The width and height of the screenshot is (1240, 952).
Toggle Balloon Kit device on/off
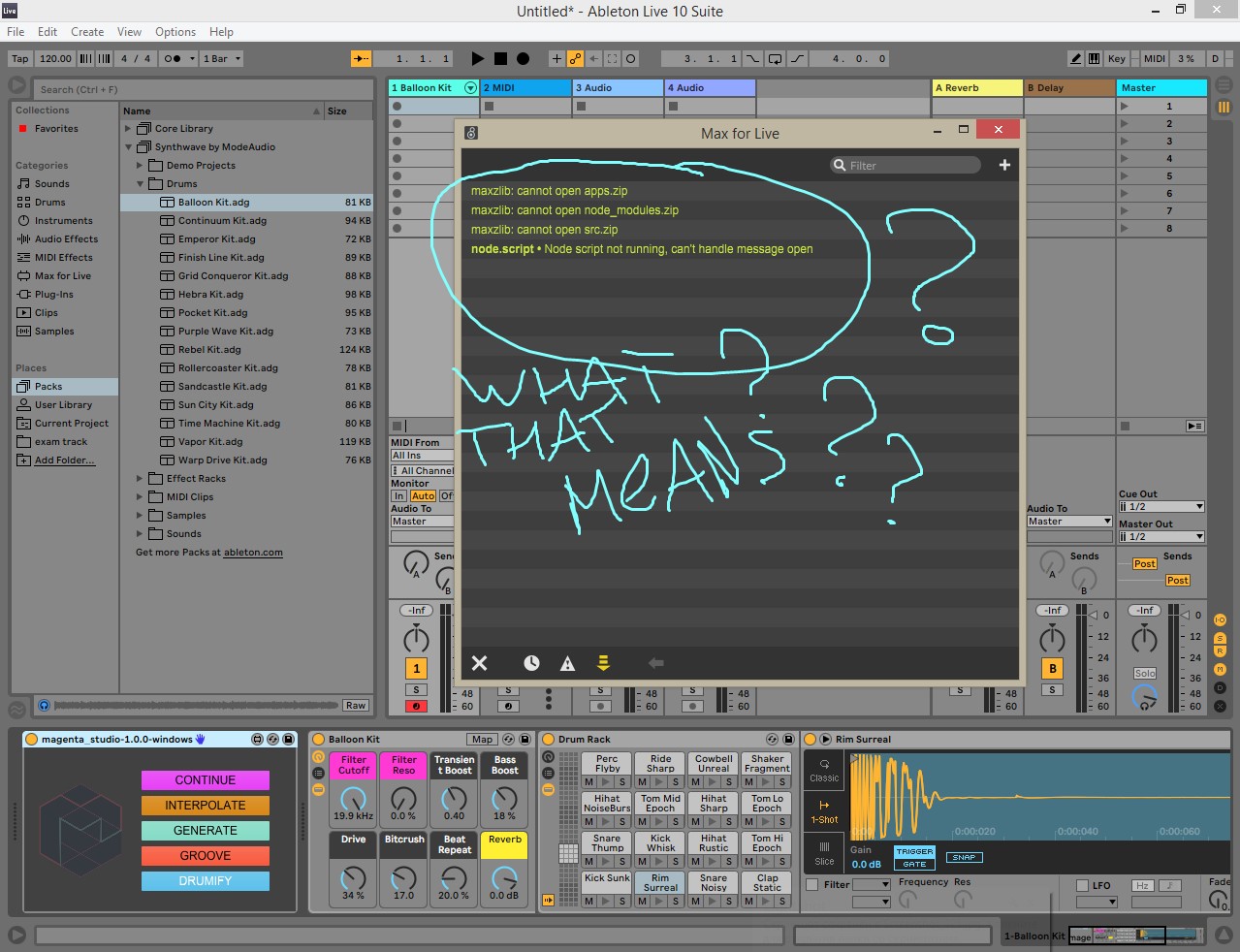click(318, 739)
